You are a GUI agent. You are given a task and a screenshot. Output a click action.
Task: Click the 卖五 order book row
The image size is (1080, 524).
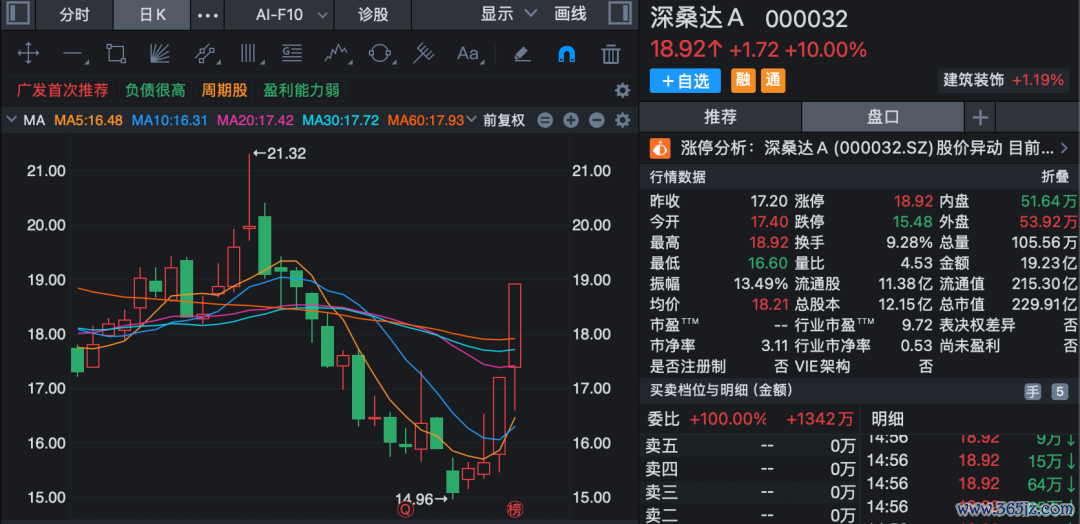(x=750, y=446)
